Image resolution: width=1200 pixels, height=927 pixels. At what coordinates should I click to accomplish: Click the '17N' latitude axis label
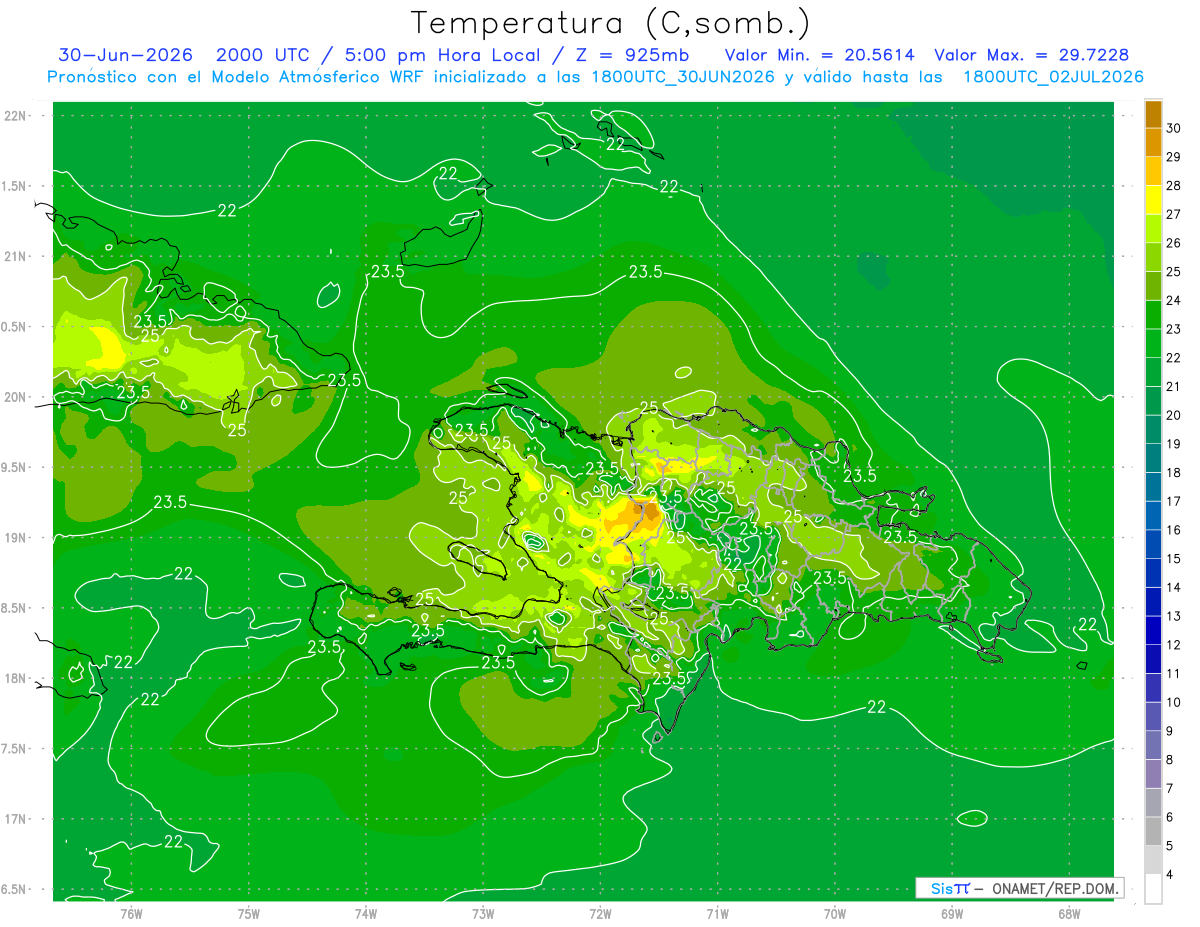pos(17,819)
